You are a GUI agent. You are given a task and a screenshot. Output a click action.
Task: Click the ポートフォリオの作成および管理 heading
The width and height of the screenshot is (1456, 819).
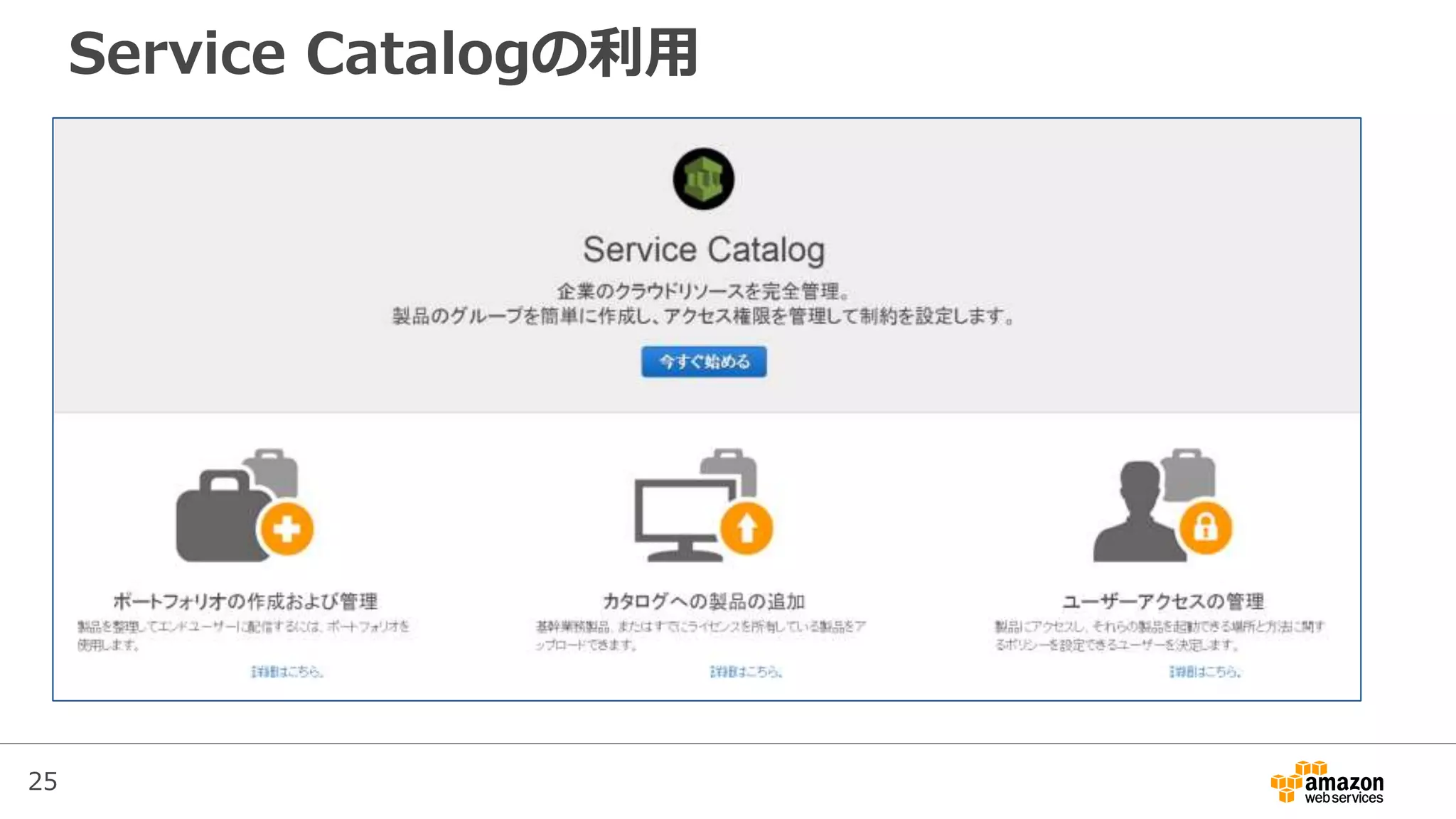point(245,601)
